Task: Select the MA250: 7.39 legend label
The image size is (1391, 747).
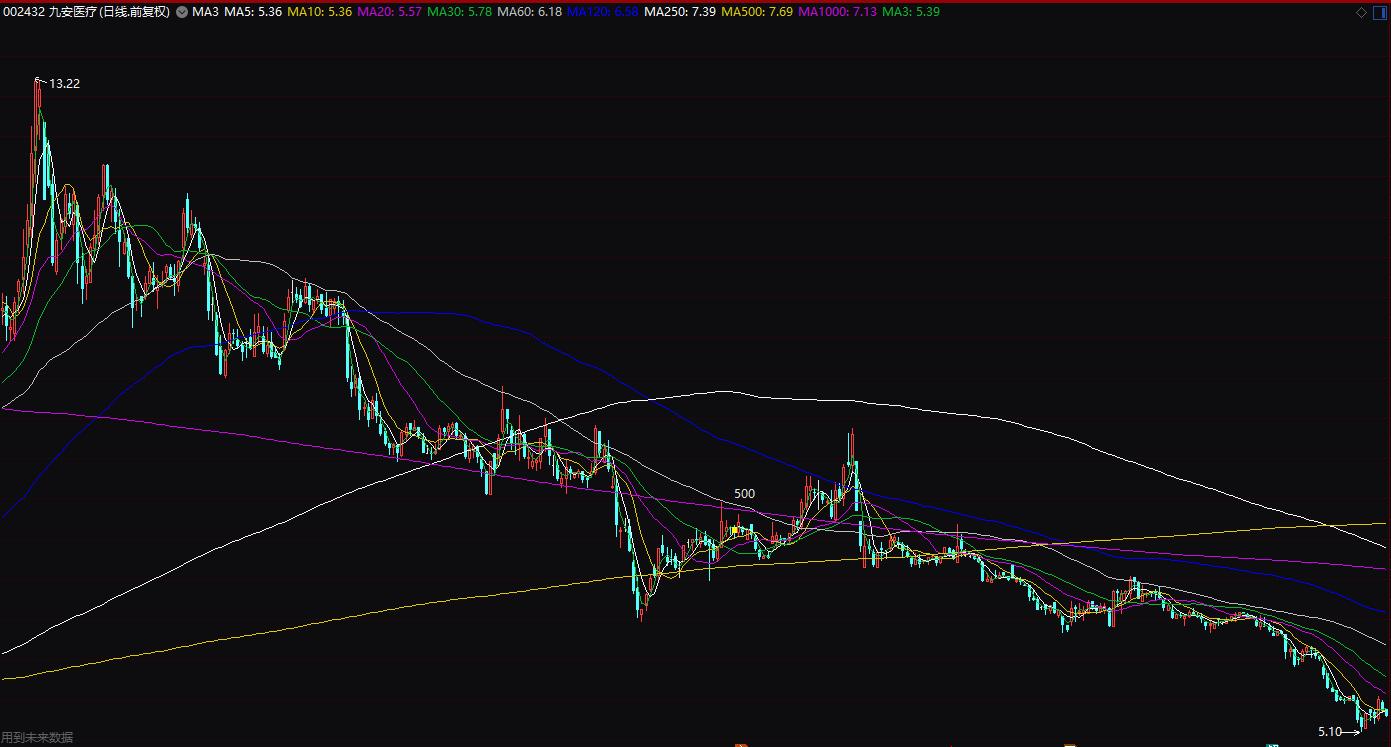Action: coord(680,12)
